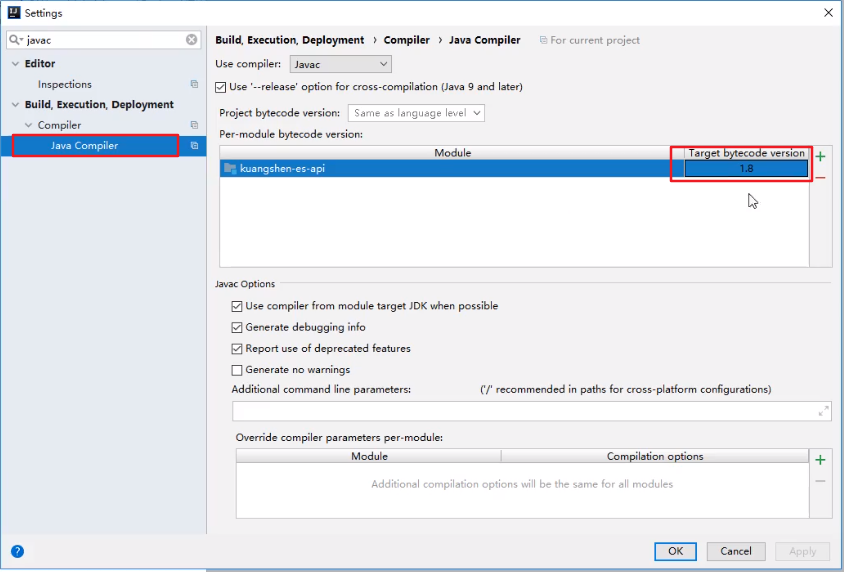Viewport: 844px width, 572px height.
Task: Enable Generate no warnings
Action: [x=237, y=370]
